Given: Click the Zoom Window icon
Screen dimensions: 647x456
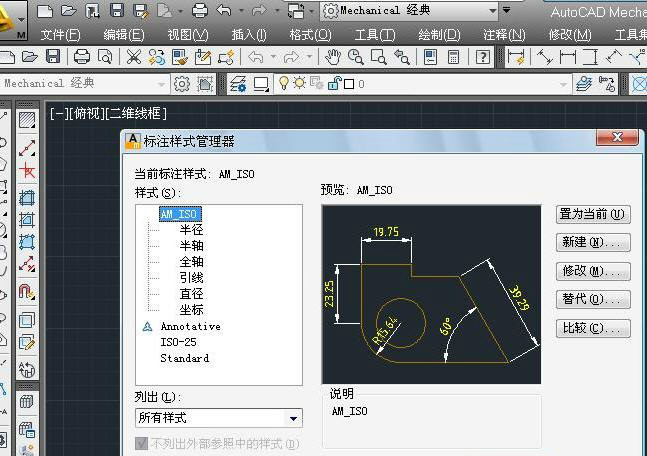Looking at the screenshot, I should [378, 57].
